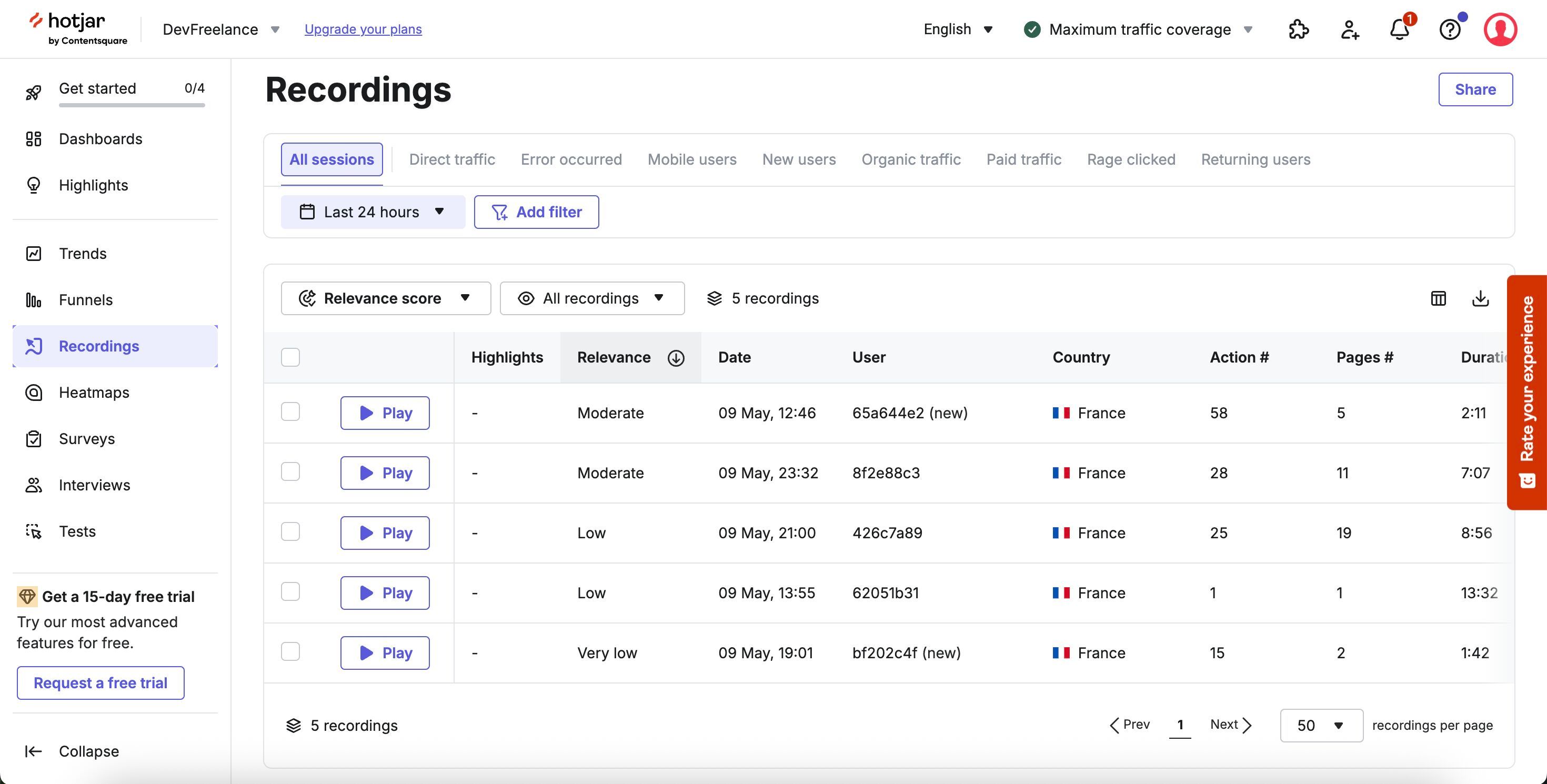Viewport: 1547px width, 784px height.
Task: Select checkbox for user 8f2e88c3 recording
Action: coord(290,472)
